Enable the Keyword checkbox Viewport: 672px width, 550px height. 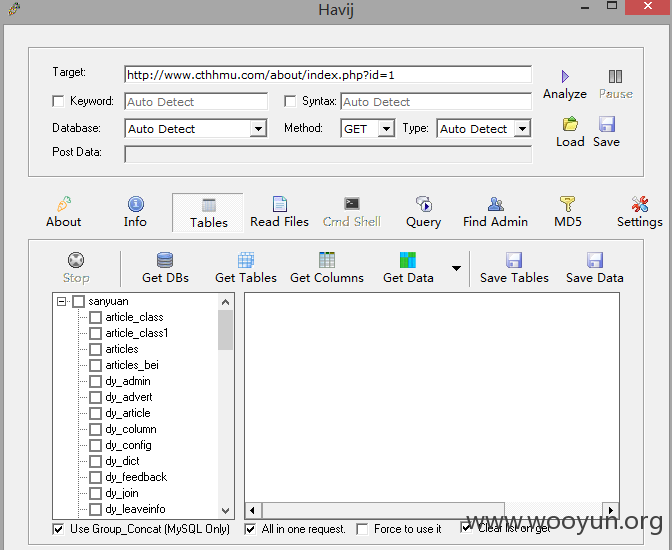point(58,102)
